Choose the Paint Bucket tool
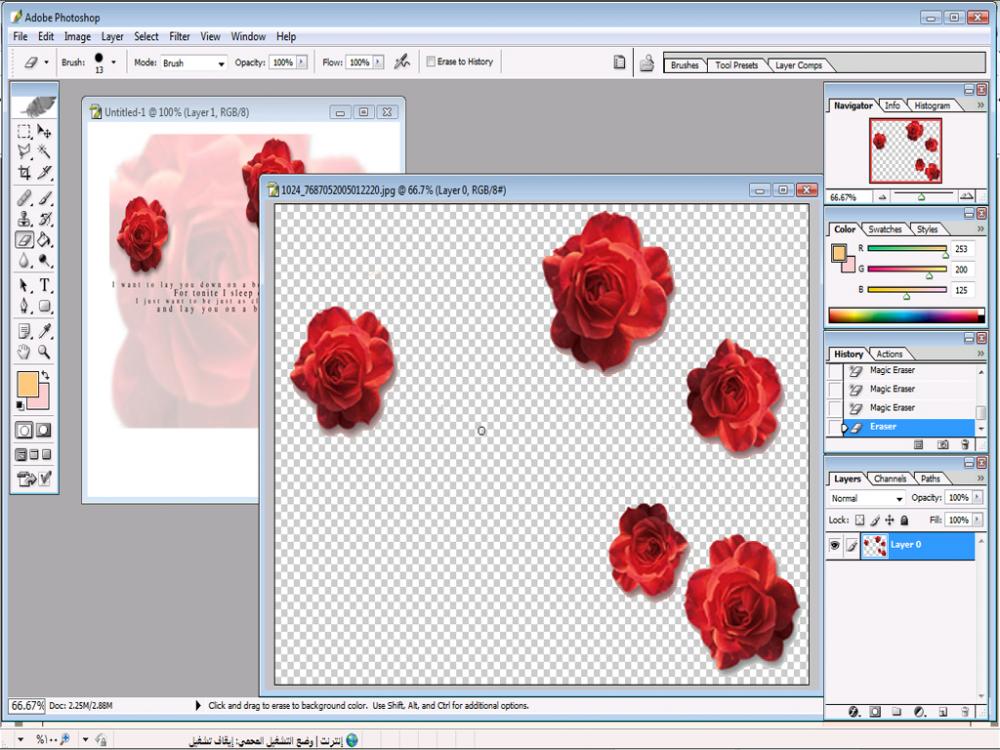This screenshot has height=750, width=1000. click(x=45, y=240)
